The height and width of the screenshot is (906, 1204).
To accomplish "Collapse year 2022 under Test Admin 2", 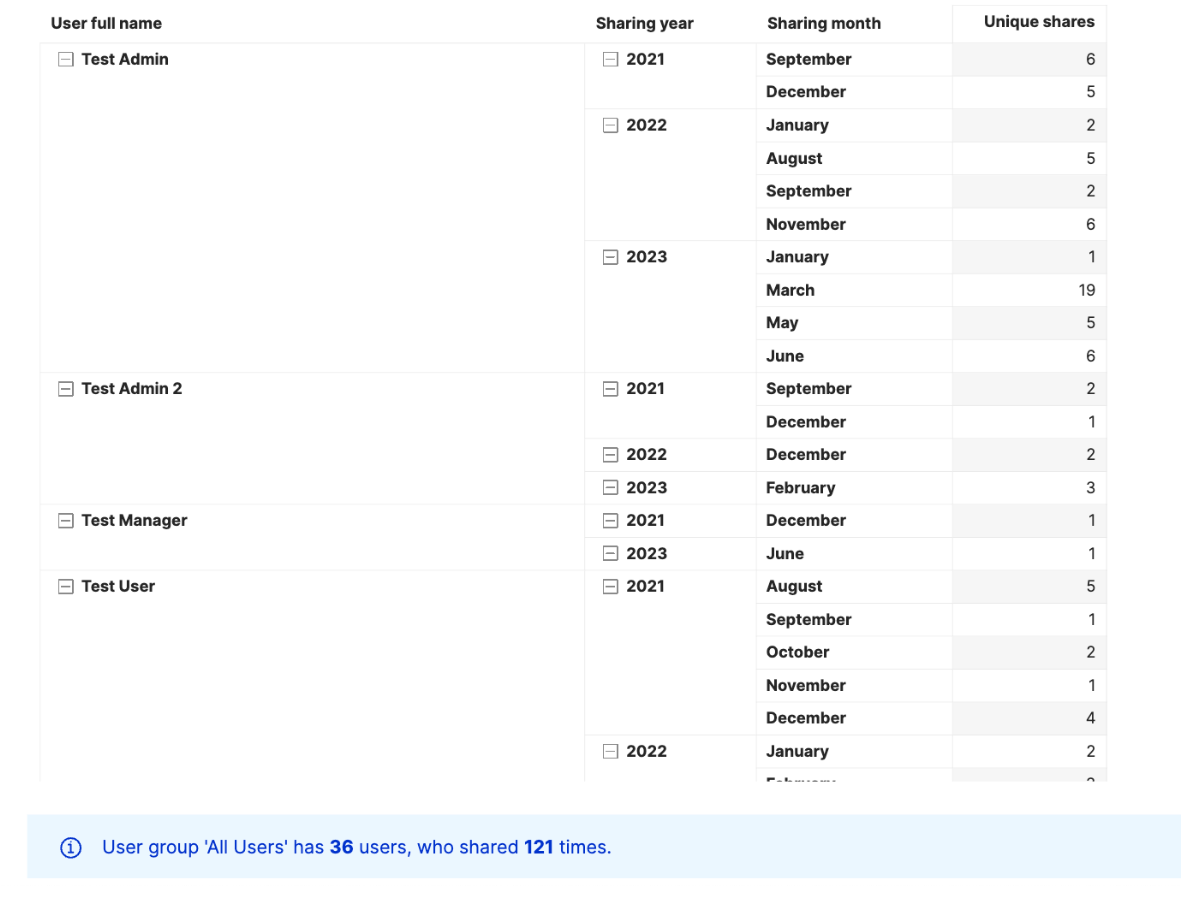I will pos(611,455).
